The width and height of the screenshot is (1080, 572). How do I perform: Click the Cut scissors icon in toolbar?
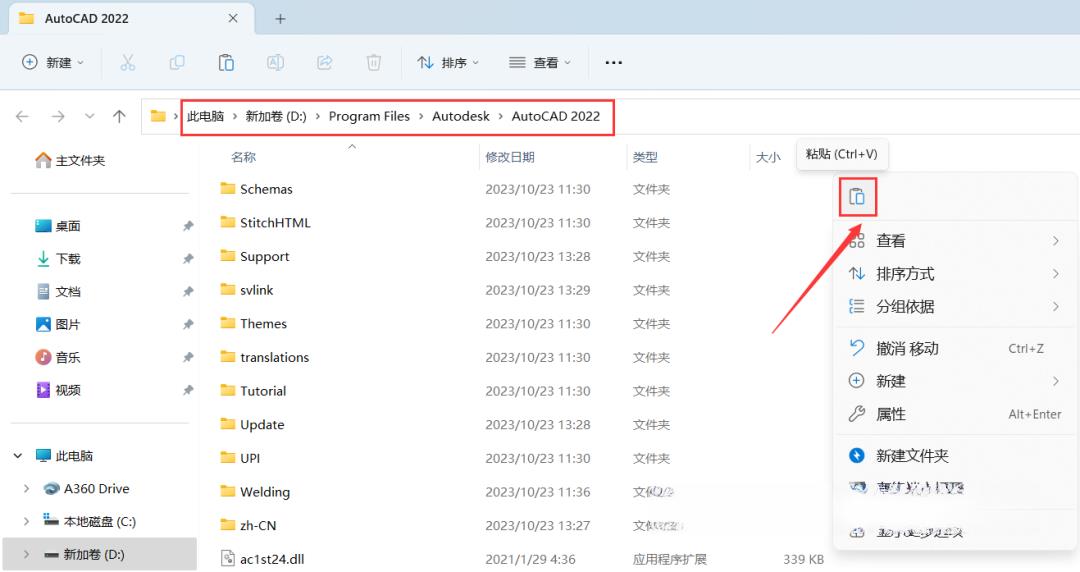(127, 63)
